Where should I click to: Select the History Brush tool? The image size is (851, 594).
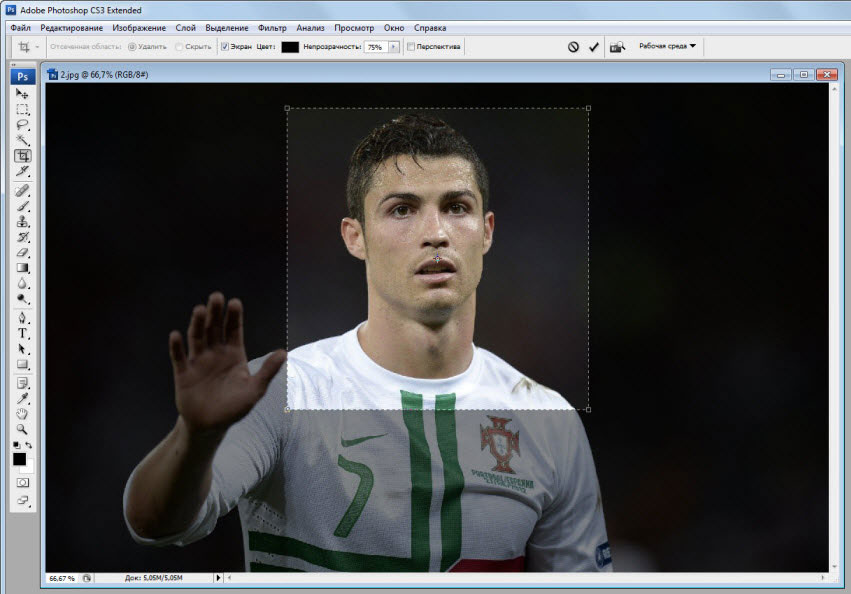coord(22,237)
